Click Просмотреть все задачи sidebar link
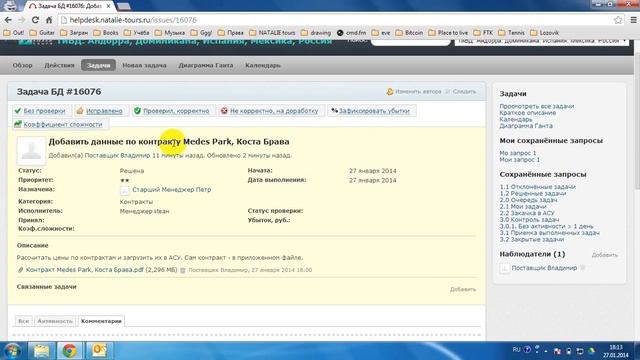This screenshot has width=640, height=360. (537, 106)
